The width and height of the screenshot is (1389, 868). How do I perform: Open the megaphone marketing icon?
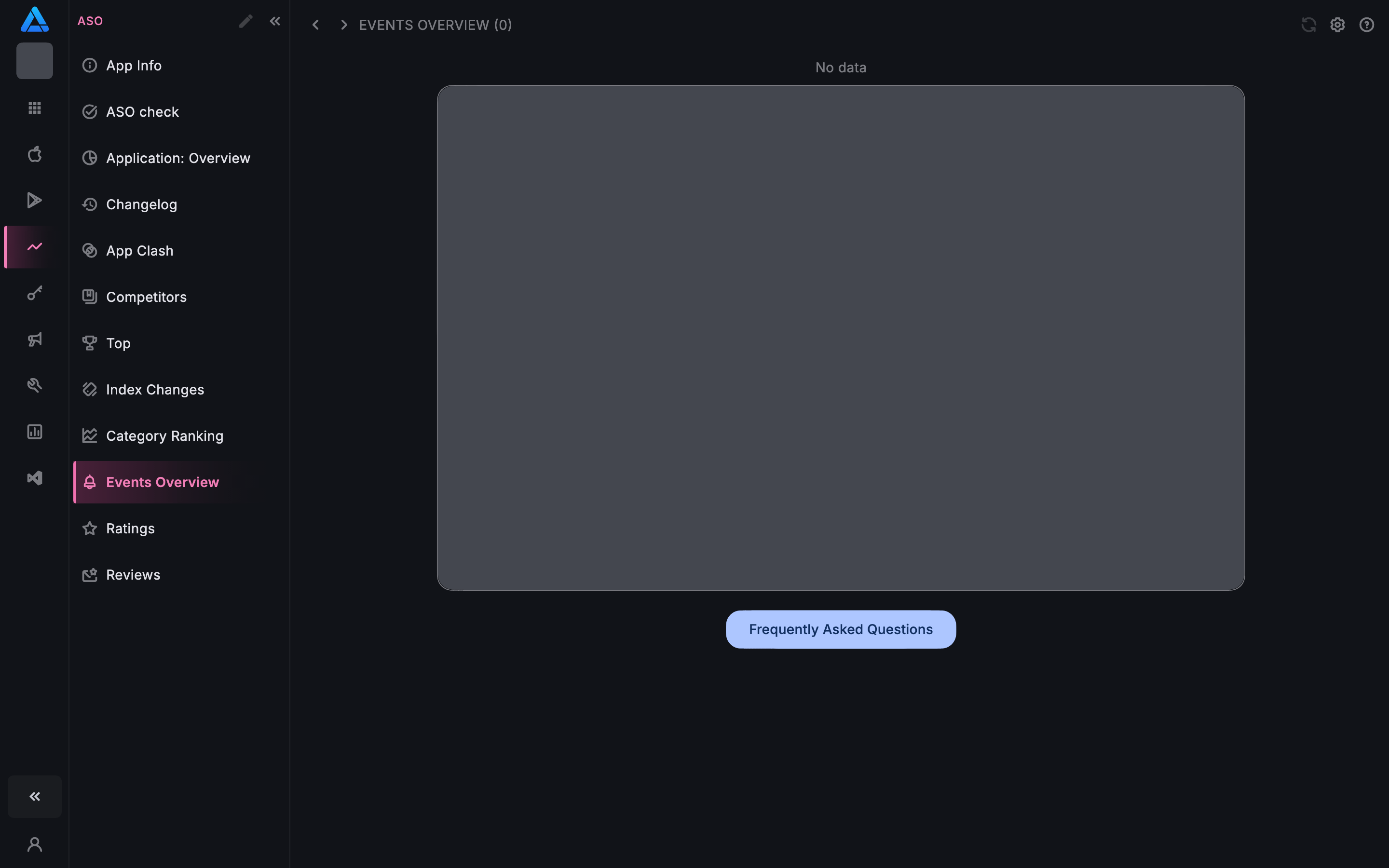pos(34,339)
